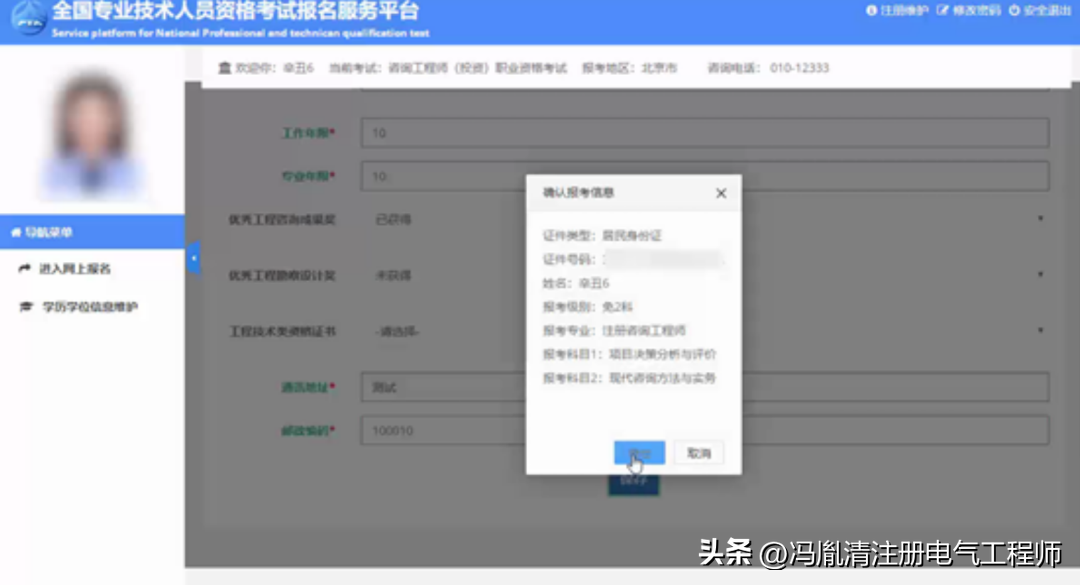Click the 修改密码 edit icon
Image resolution: width=1080 pixels, height=585 pixels.
tap(942, 11)
